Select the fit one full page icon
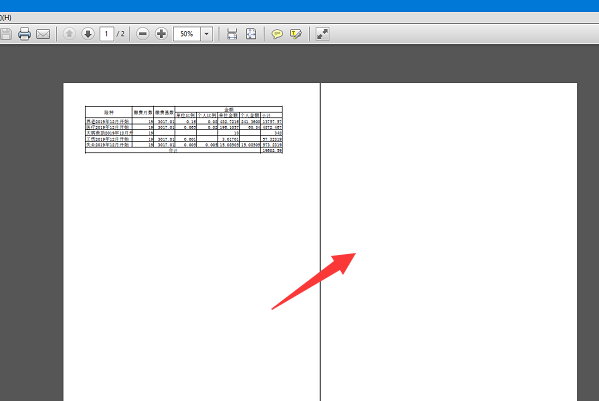 click(x=251, y=34)
